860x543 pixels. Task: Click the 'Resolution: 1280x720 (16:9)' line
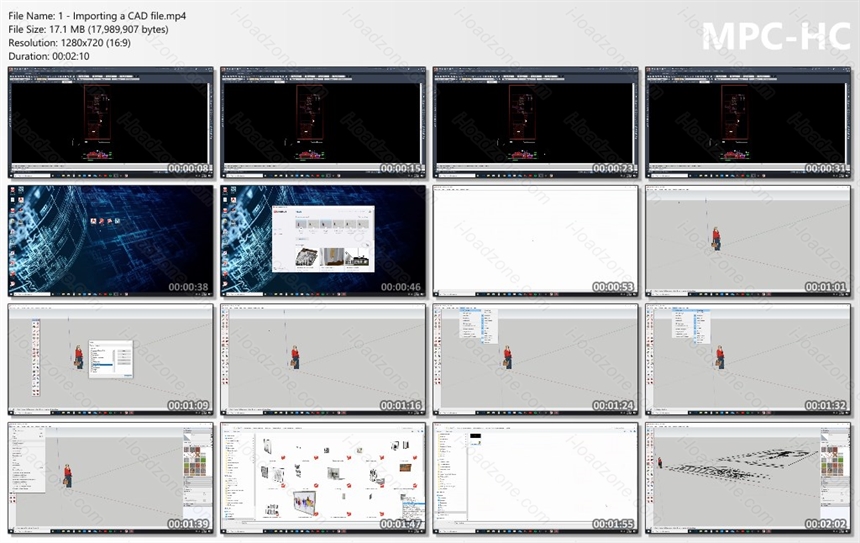tap(70, 43)
